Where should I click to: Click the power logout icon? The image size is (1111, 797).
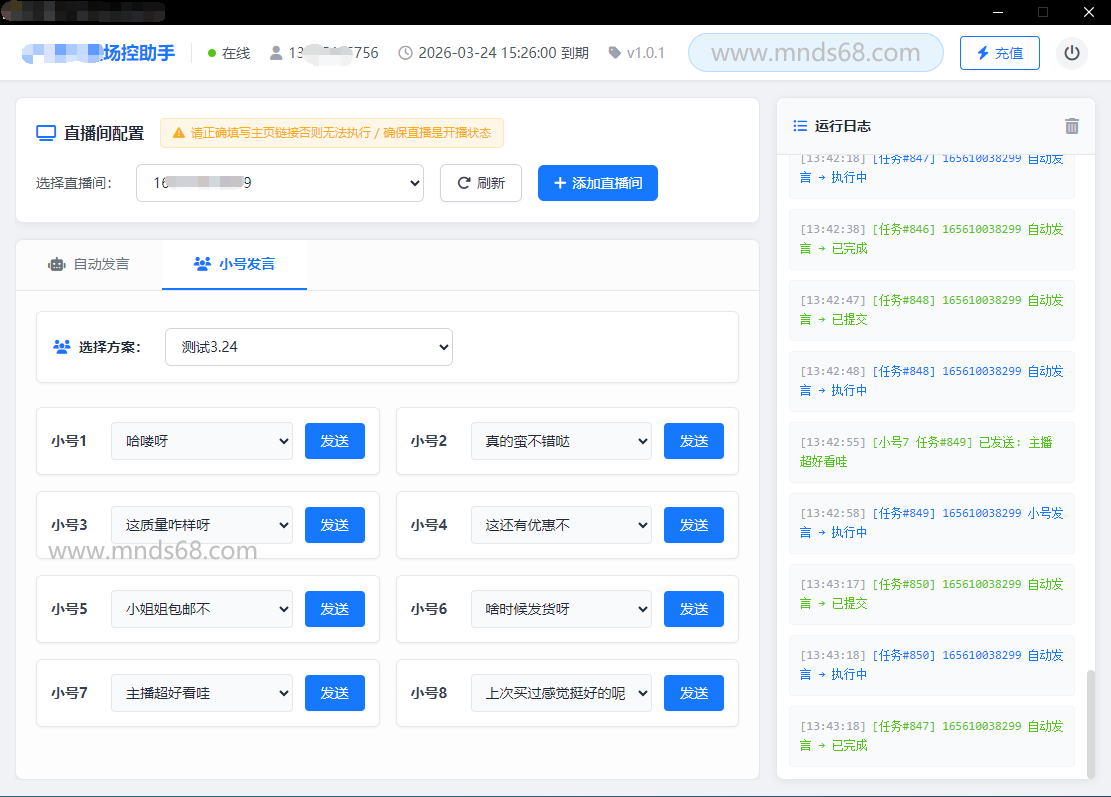click(1072, 53)
